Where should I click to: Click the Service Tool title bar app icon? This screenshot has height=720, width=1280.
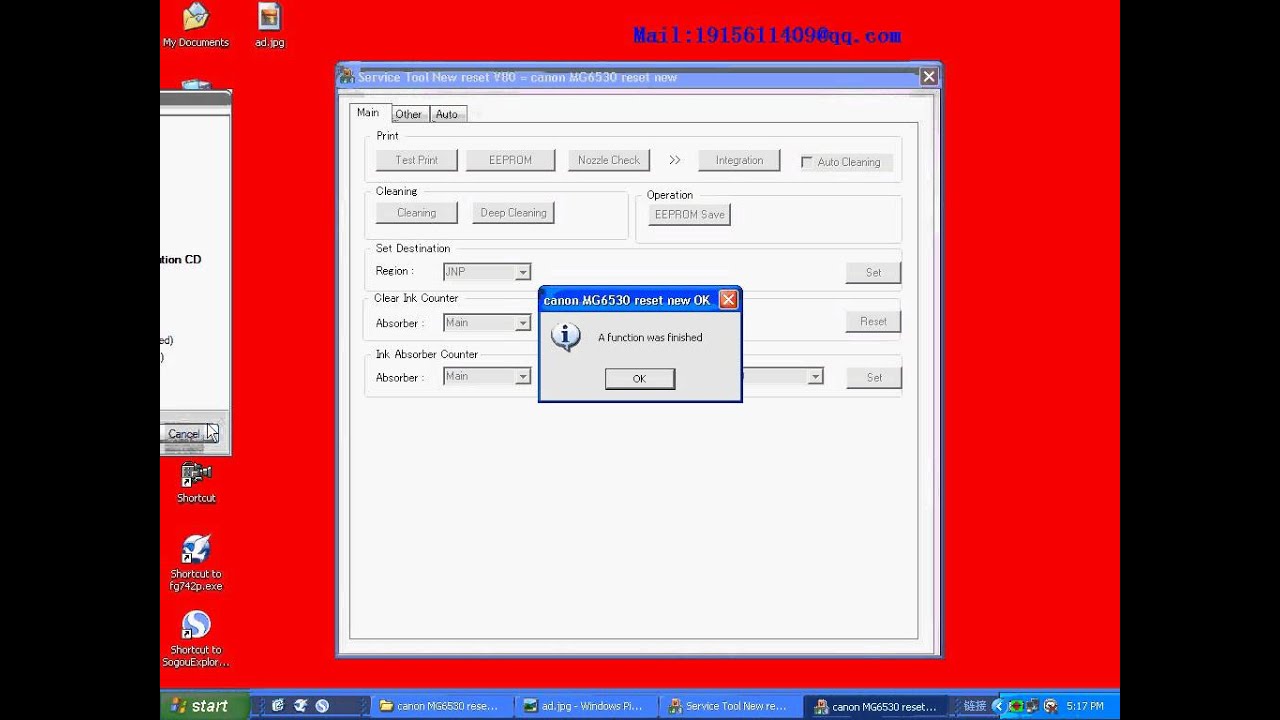point(347,77)
